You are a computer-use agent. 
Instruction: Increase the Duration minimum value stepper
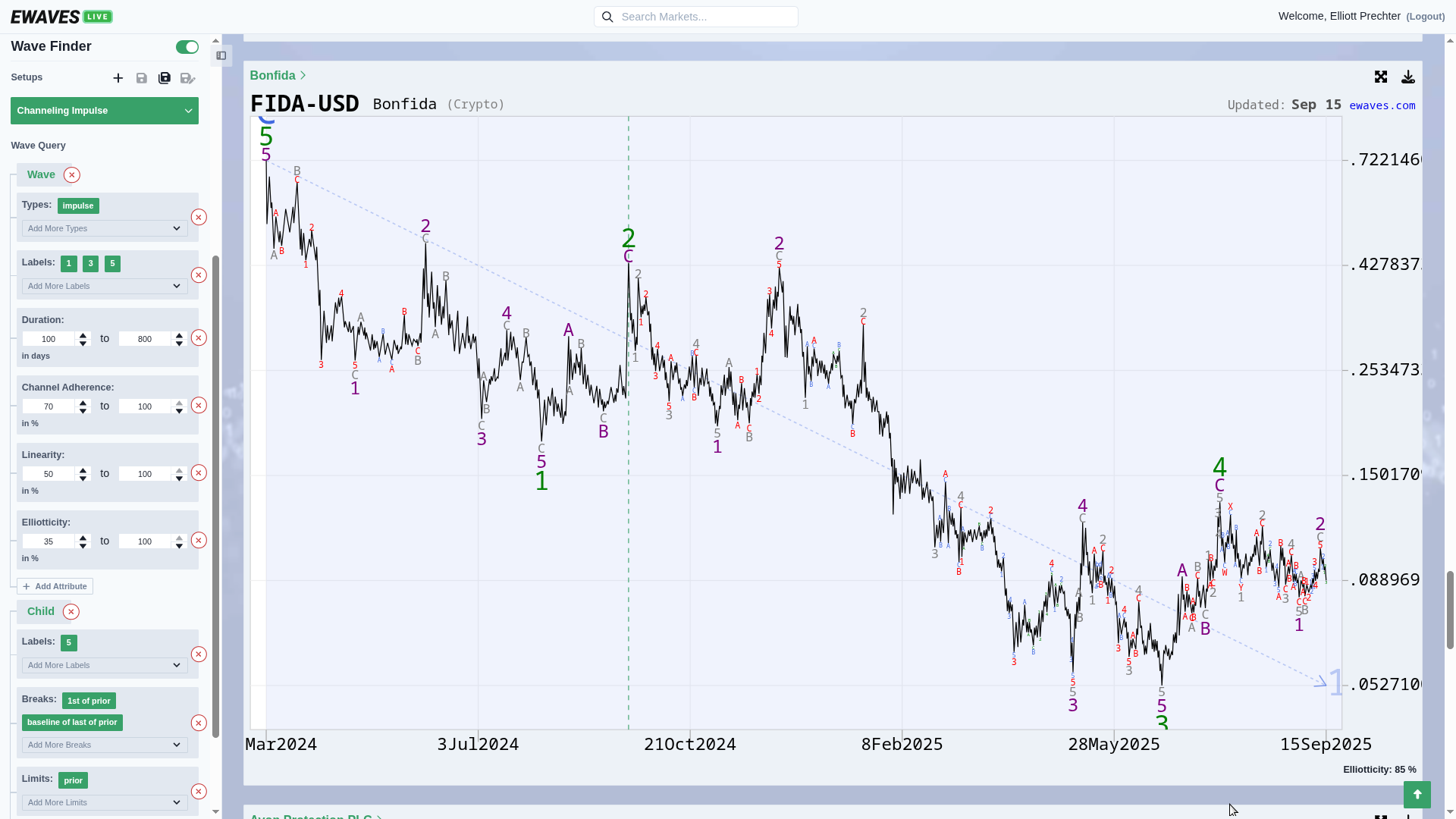(x=83, y=335)
